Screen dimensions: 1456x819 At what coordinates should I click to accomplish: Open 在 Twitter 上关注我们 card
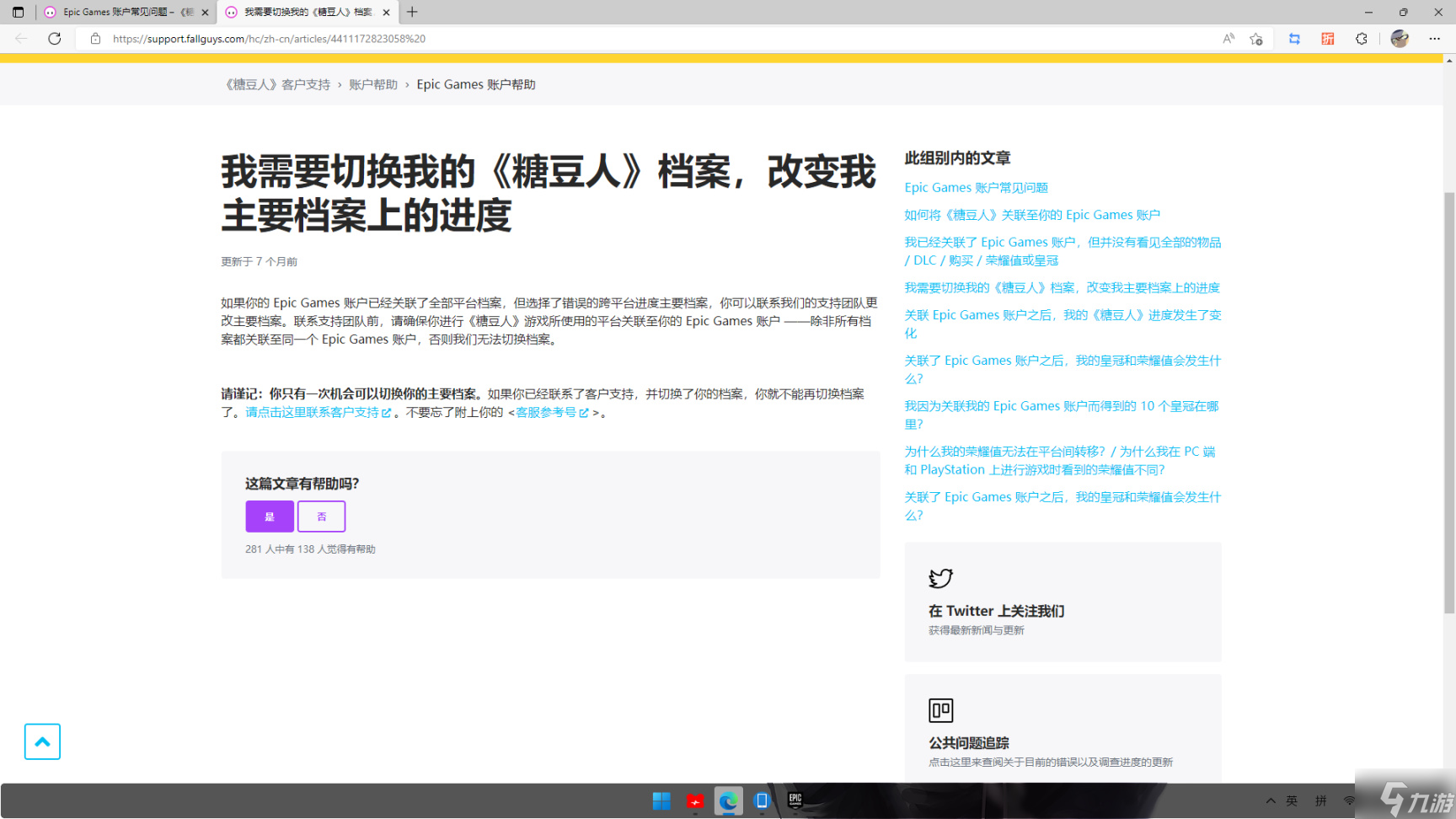click(x=1063, y=602)
